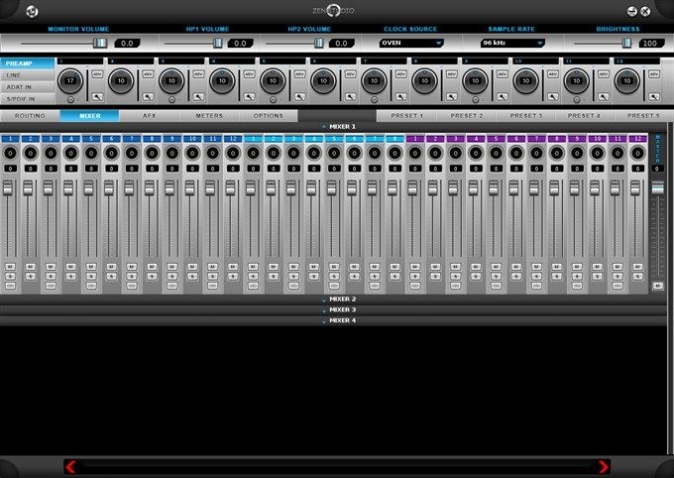Solo blue mixer channel 2
674x478 pixels.
click(x=31, y=276)
